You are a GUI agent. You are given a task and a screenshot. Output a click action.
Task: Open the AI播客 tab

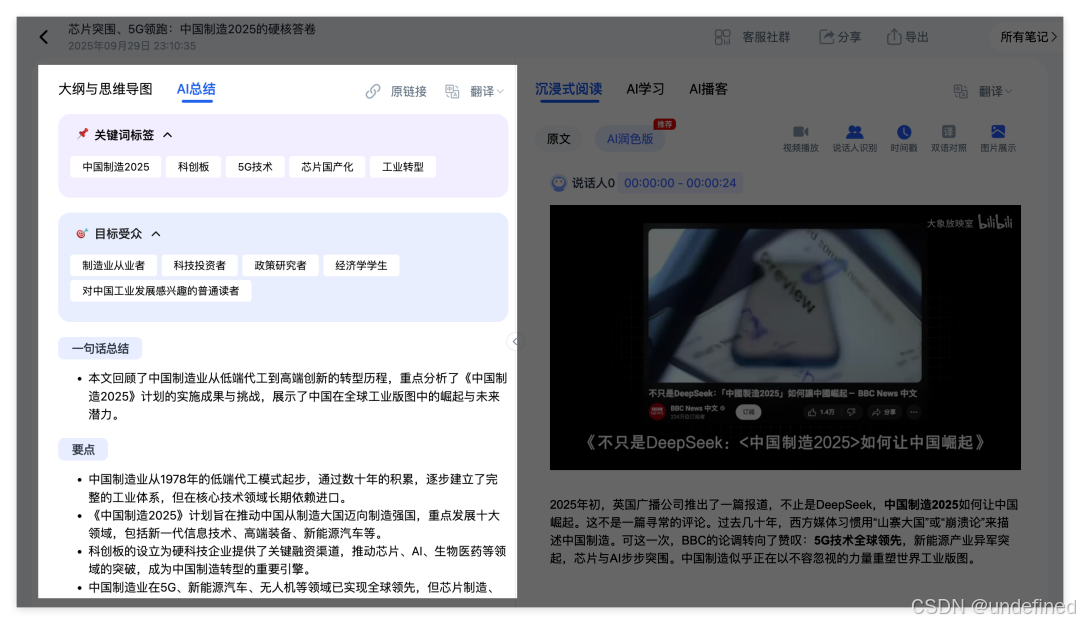point(708,90)
